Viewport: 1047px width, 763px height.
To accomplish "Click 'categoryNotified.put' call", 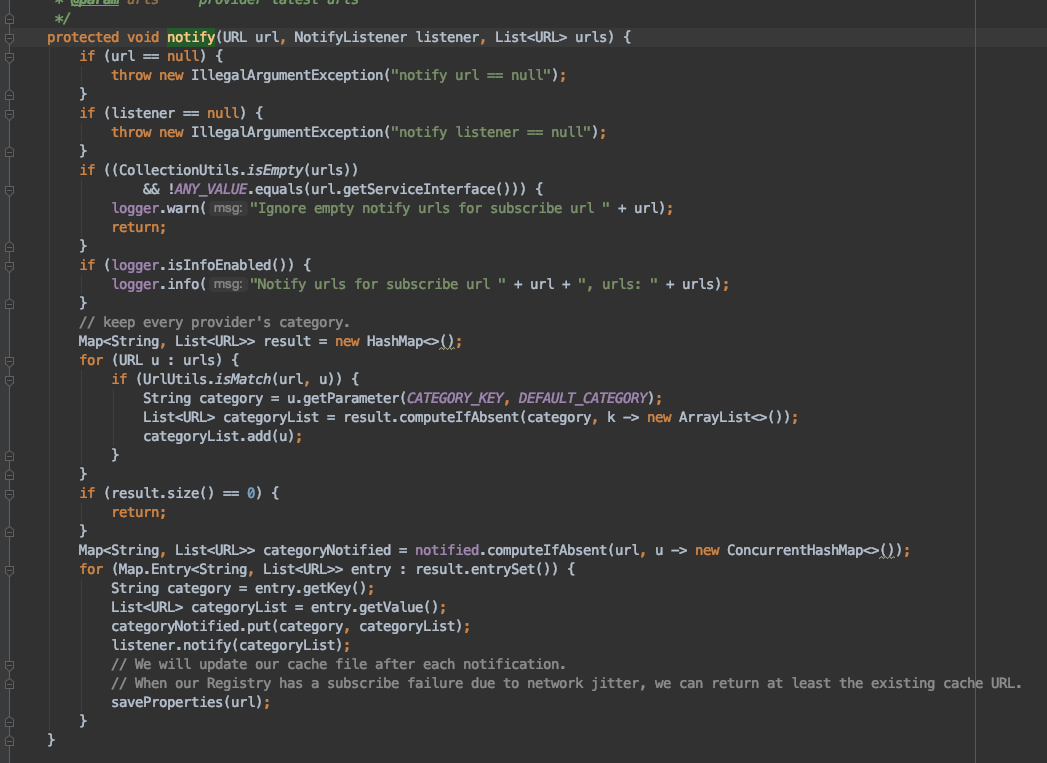I will pyautogui.click(x=190, y=627).
